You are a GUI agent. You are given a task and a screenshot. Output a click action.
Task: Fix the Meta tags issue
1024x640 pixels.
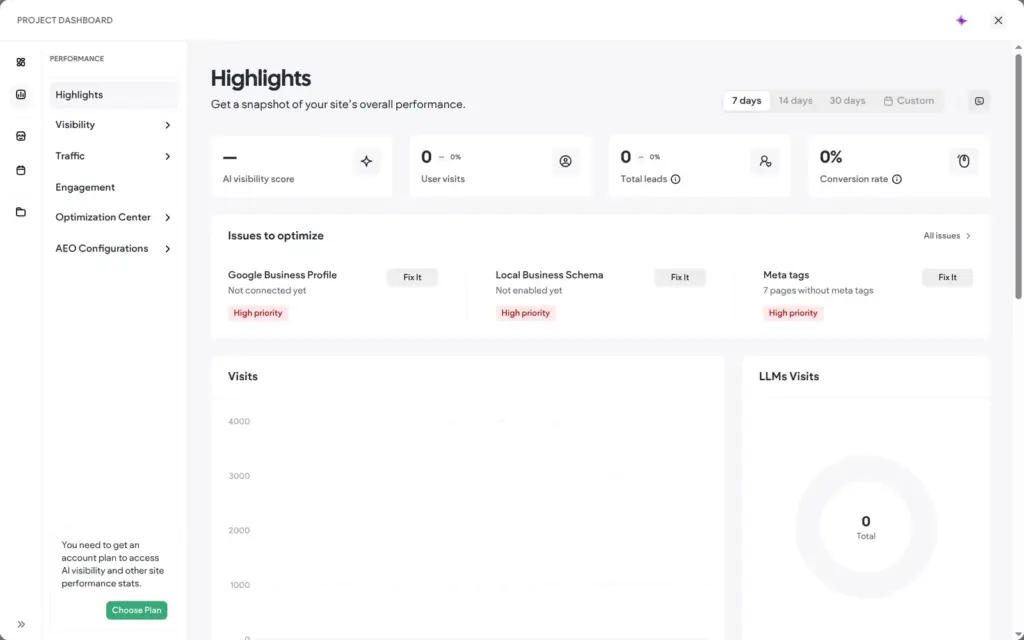(x=948, y=278)
